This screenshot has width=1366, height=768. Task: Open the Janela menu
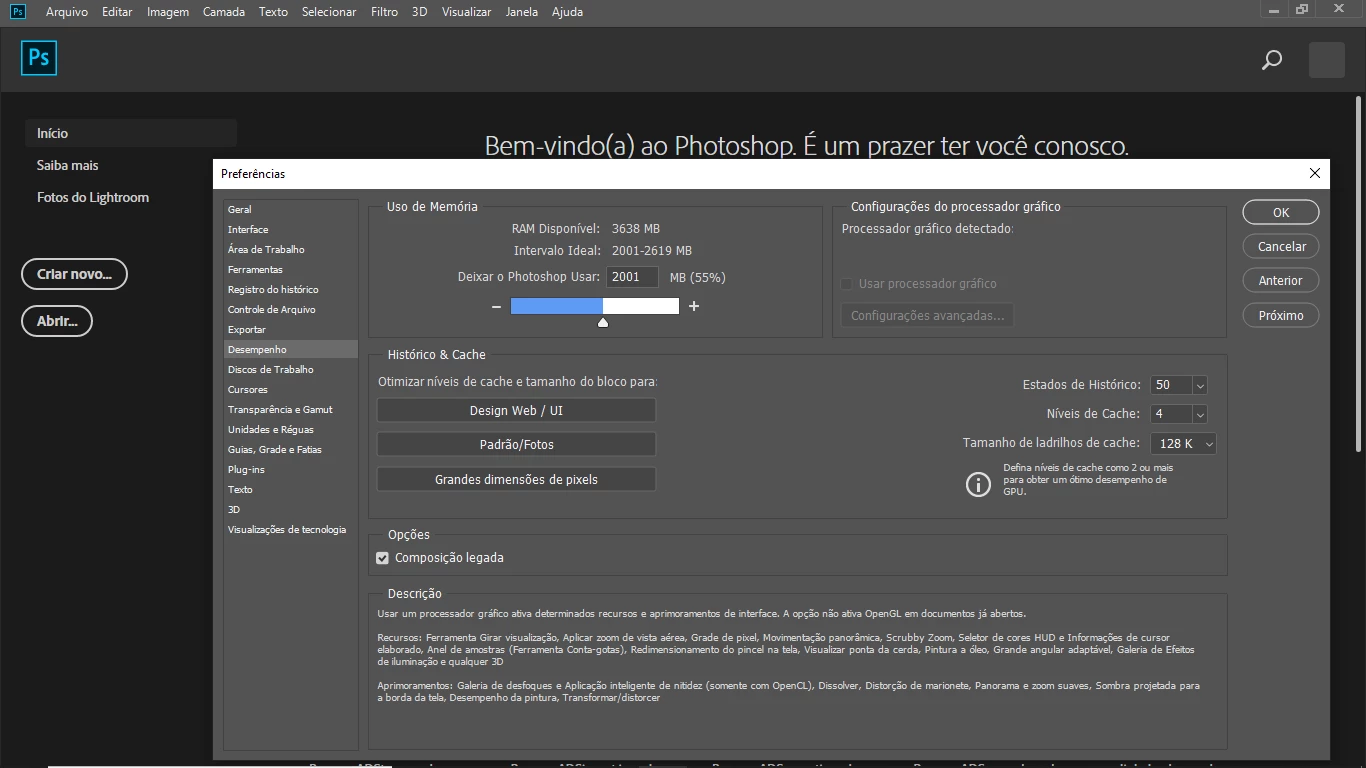click(522, 12)
